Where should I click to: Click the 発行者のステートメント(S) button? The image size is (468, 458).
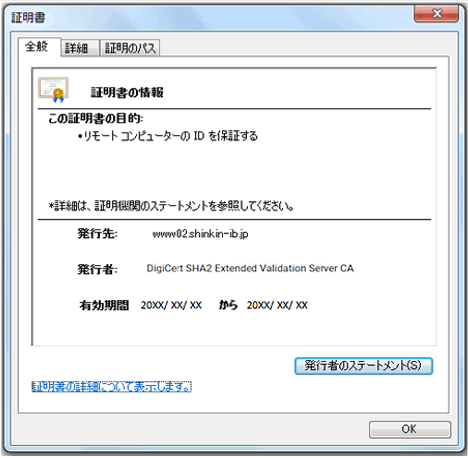tap(363, 366)
